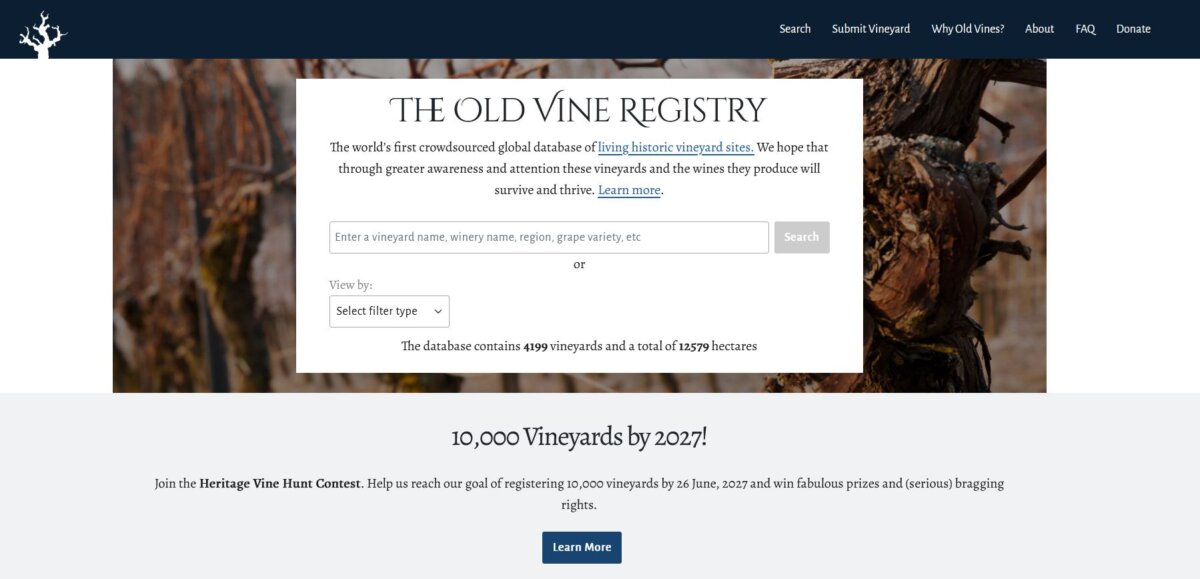The width and height of the screenshot is (1200, 579).
Task: Expand the filter dropdown chevron arrow
Action: [438, 311]
